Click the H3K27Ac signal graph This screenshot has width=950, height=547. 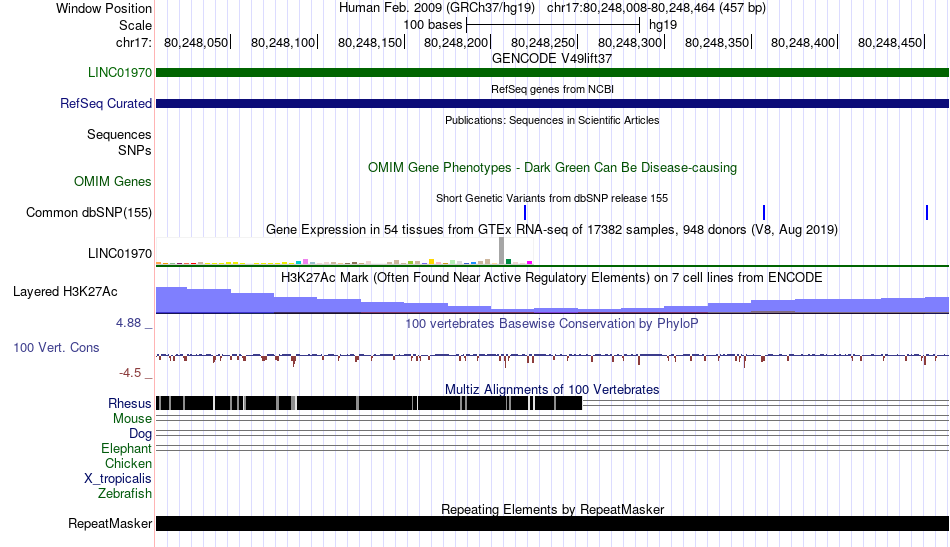coord(552,300)
